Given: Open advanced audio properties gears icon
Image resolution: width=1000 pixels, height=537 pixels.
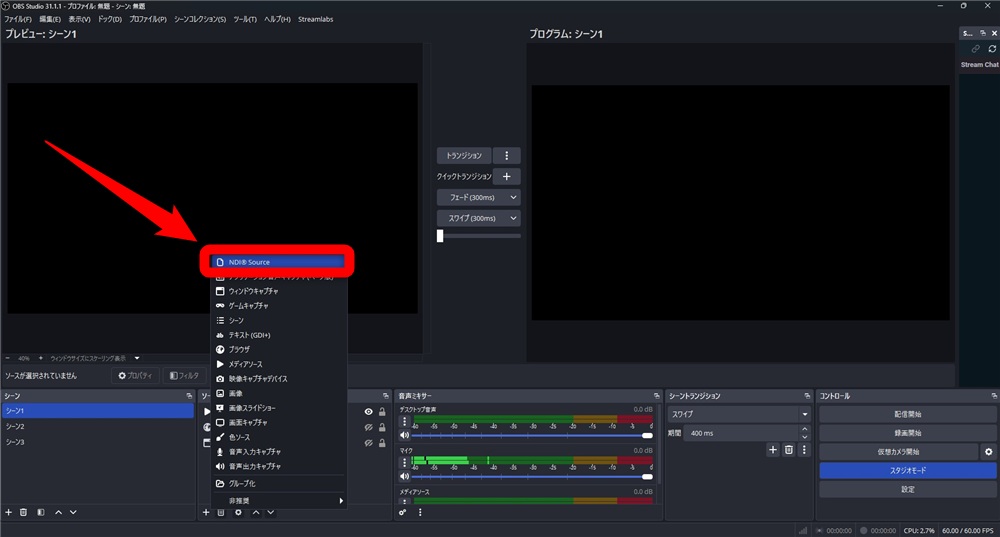Looking at the screenshot, I should tap(403, 512).
